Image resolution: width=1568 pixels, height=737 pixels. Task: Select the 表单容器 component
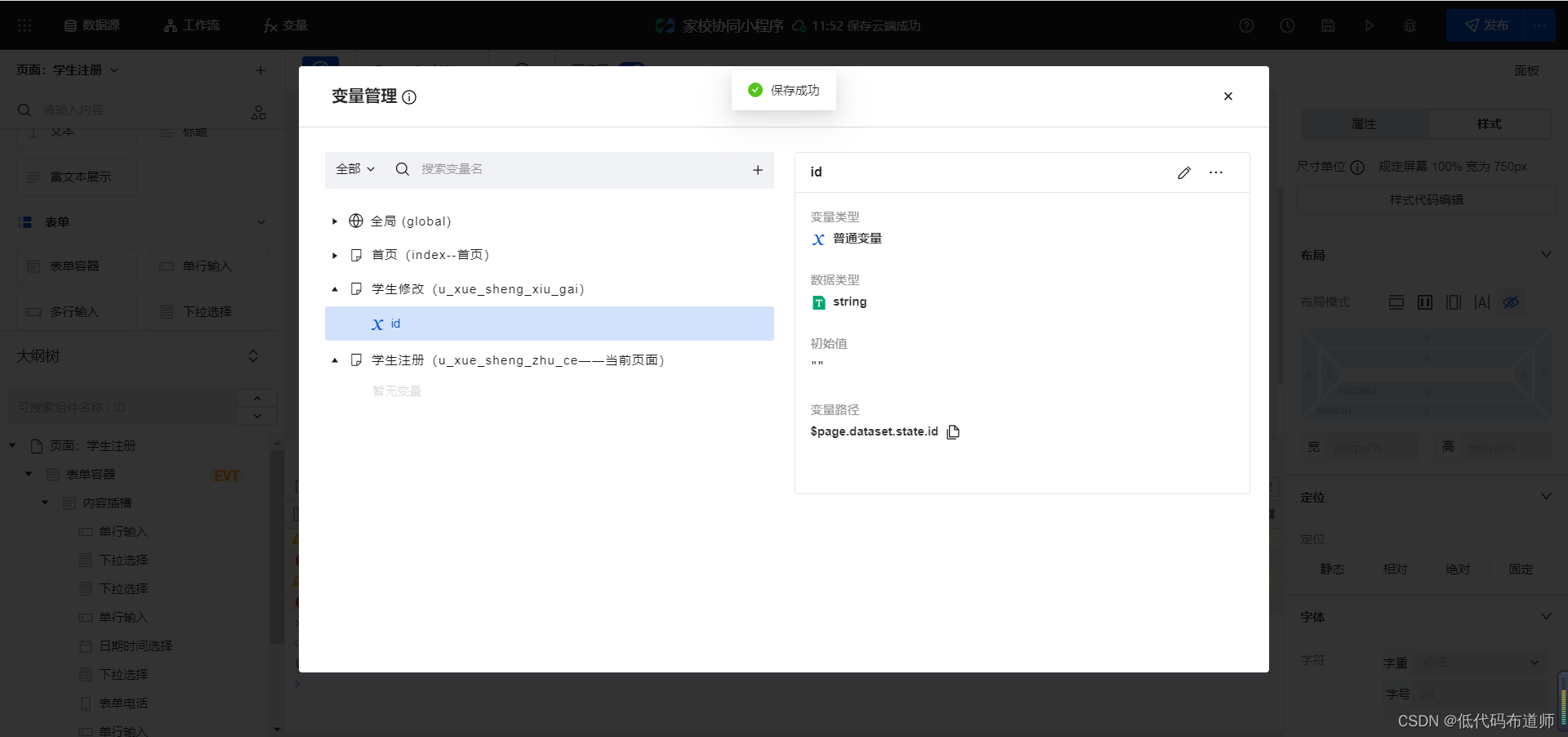point(77,266)
